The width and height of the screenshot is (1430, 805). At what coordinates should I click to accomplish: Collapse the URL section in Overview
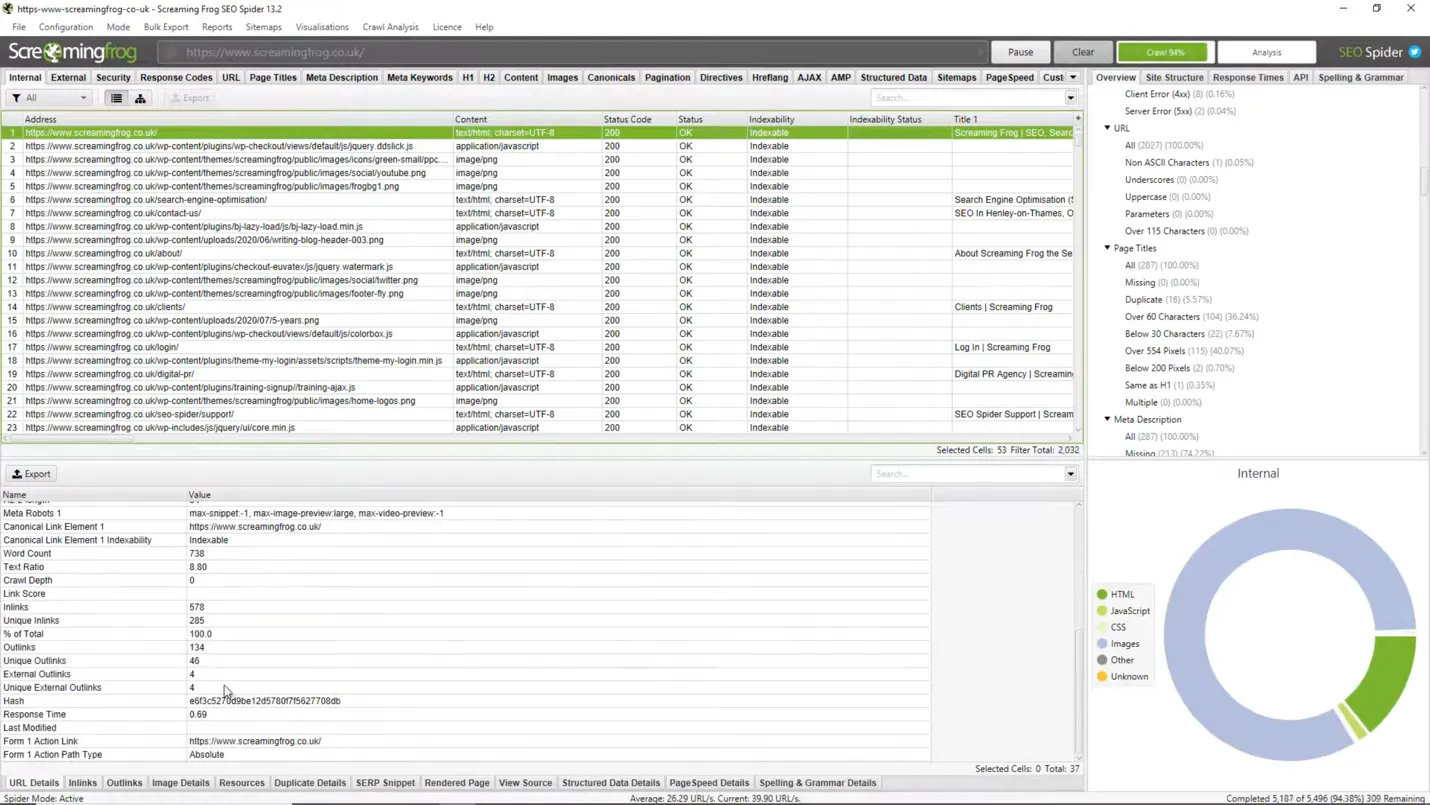(1107, 128)
